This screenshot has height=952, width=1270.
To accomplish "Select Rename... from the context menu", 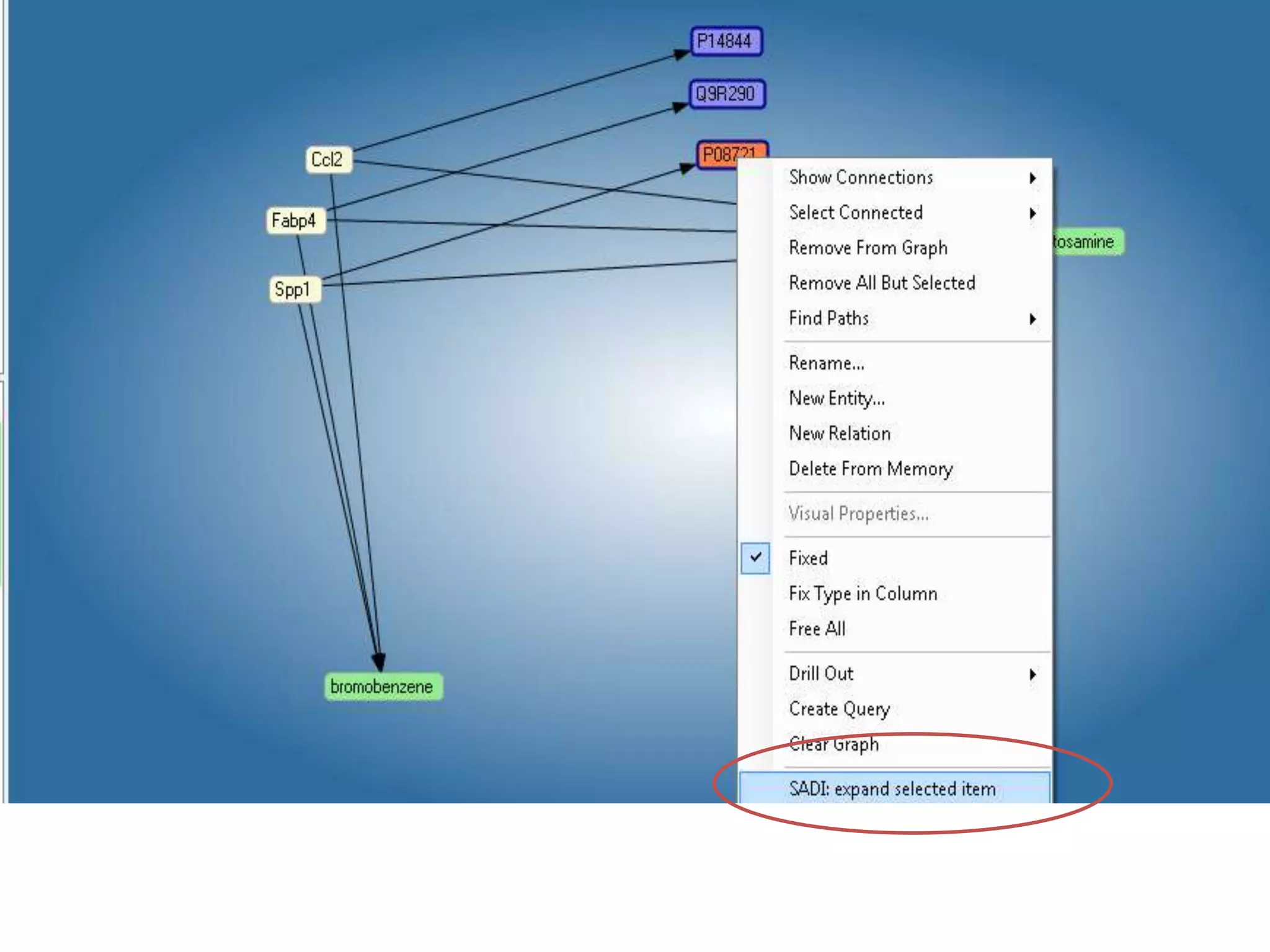I will (826, 363).
